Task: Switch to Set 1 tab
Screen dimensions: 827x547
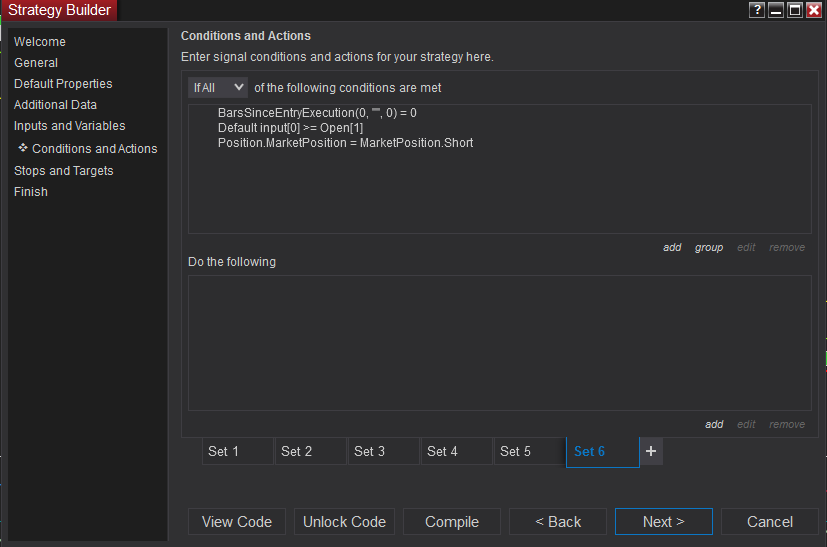Action: [238, 451]
